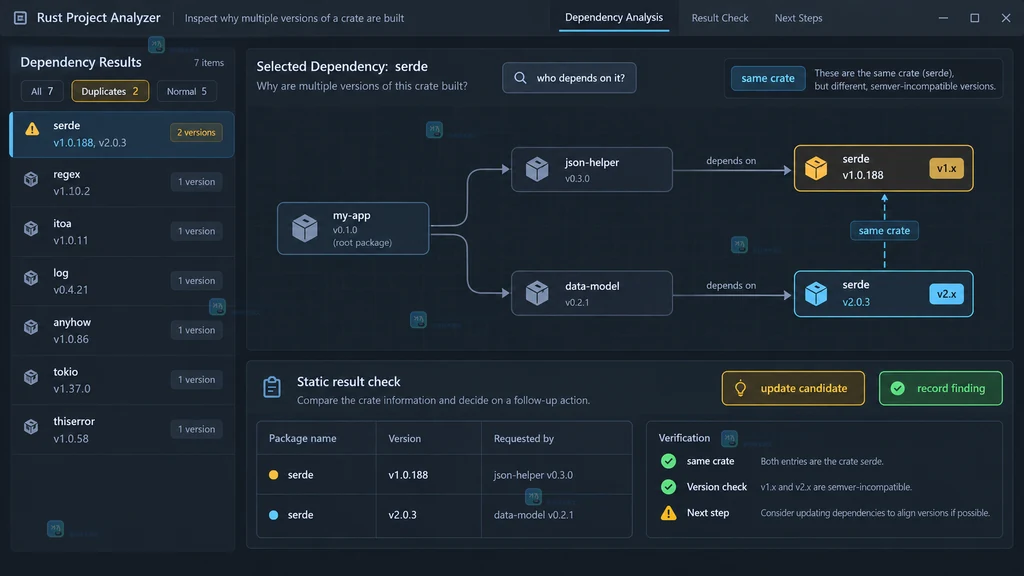The height and width of the screenshot is (576, 1024).
Task: Go to the Next Steps tab
Action: coord(798,18)
